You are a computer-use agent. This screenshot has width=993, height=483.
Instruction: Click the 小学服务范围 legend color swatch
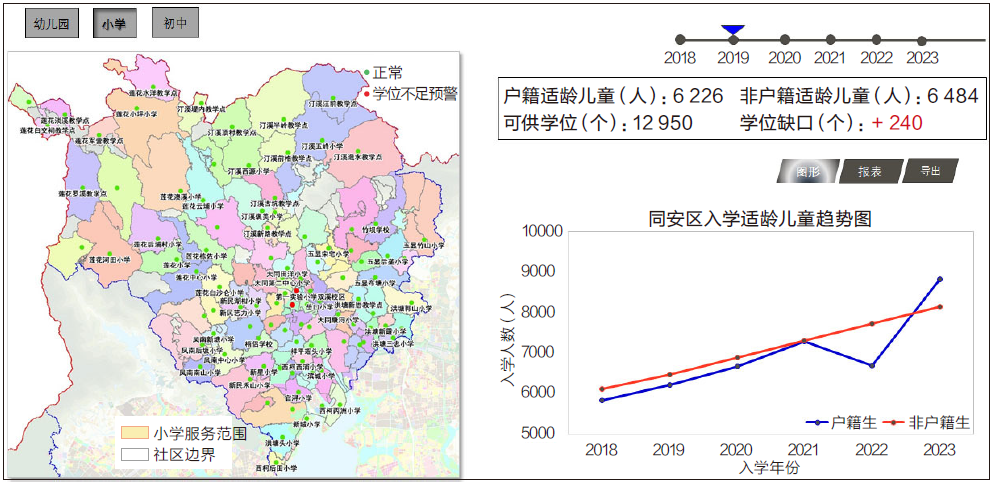tap(135, 433)
